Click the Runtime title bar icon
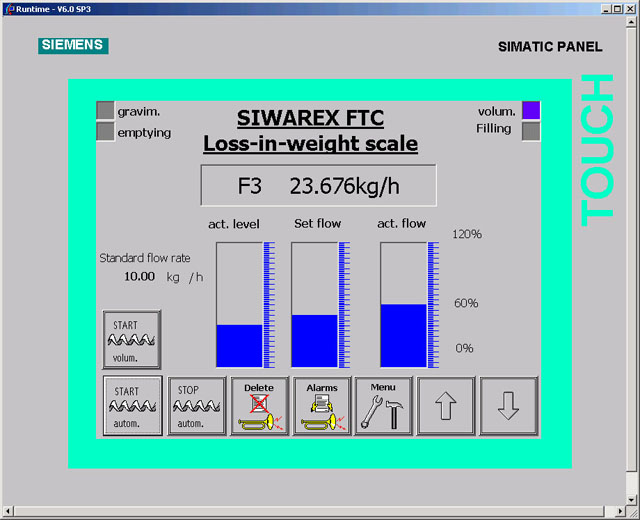Viewport: 640px width, 520px height. 9,7
